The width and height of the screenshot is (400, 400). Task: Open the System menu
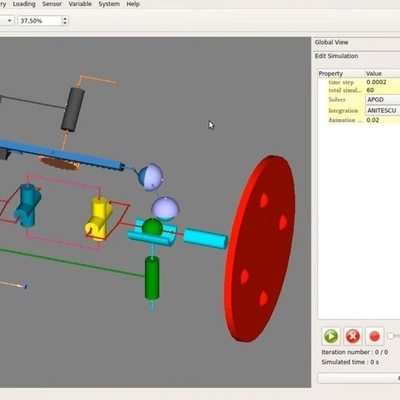click(109, 4)
